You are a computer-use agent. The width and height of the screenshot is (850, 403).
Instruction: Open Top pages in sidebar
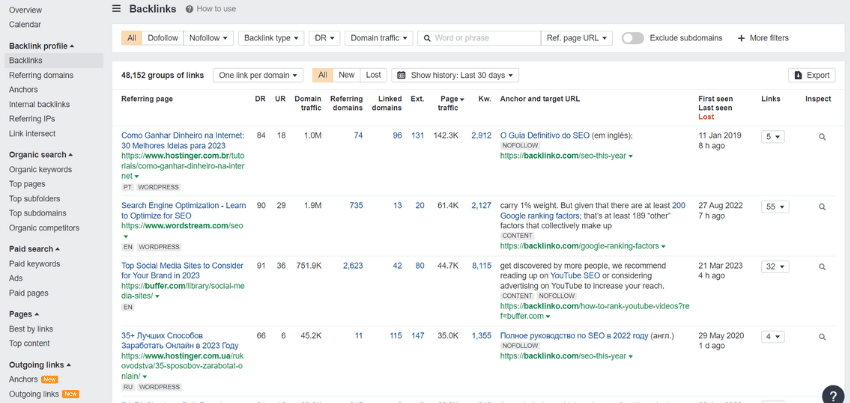pyautogui.click(x=27, y=184)
